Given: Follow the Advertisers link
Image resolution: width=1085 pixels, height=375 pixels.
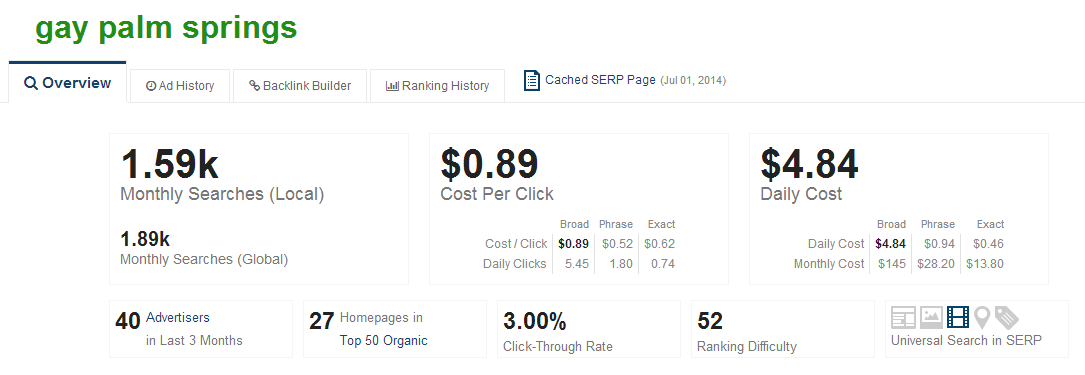Looking at the screenshot, I should pos(178,318).
